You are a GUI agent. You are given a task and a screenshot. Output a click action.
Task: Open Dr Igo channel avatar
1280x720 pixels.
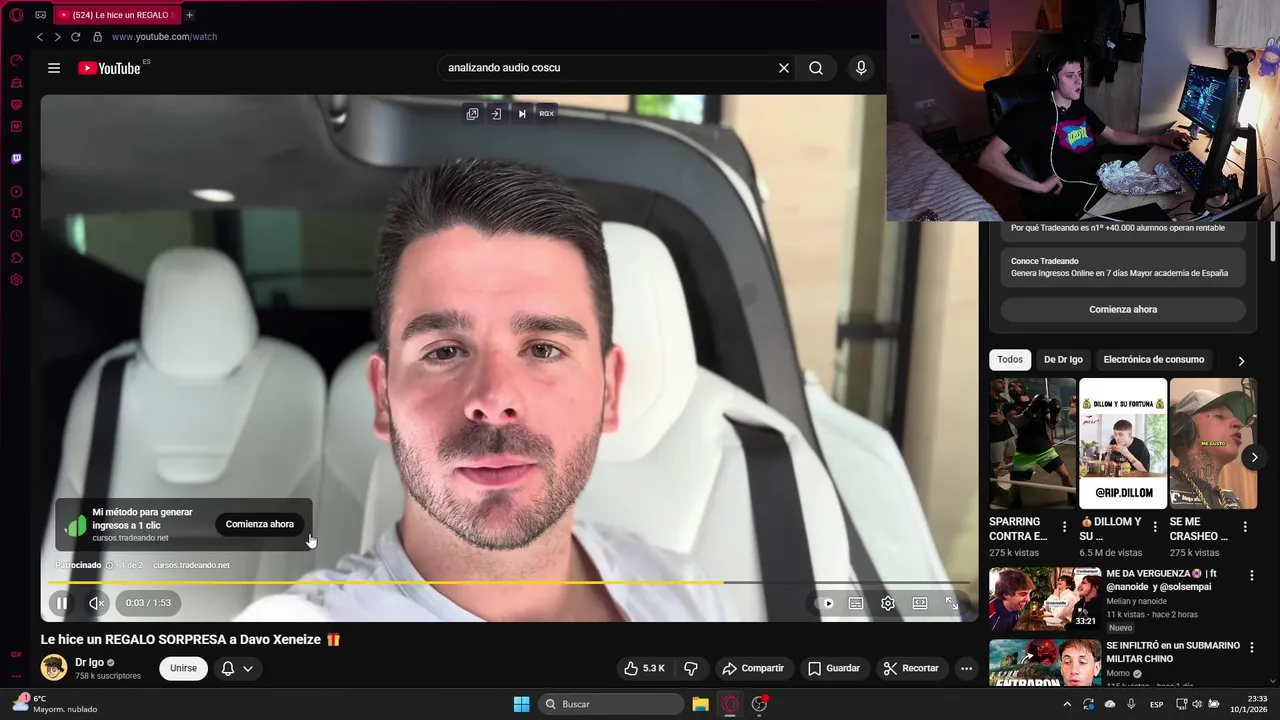coord(54,668)
